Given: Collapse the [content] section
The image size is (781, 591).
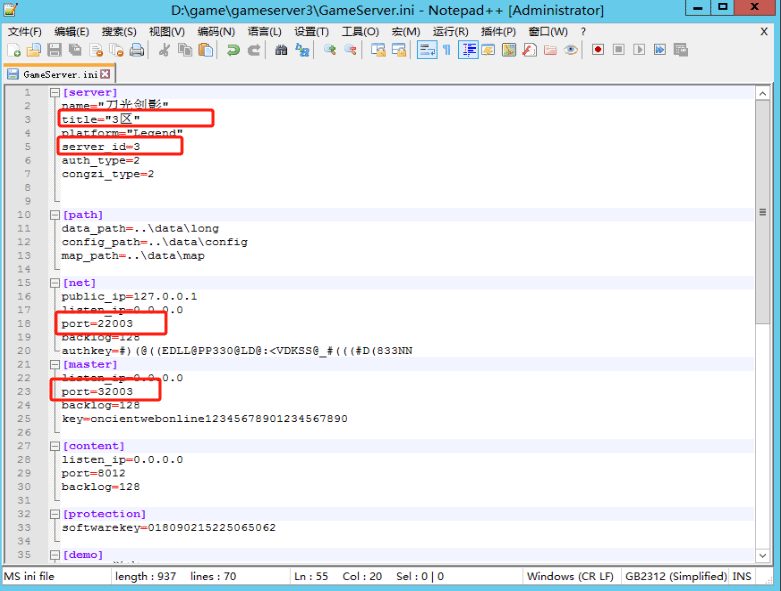Looking at the screenshot, I should tap(55, 446).
